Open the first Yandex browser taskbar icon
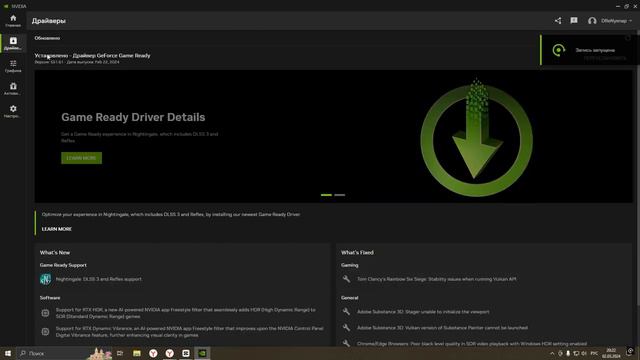 (153, 353)
